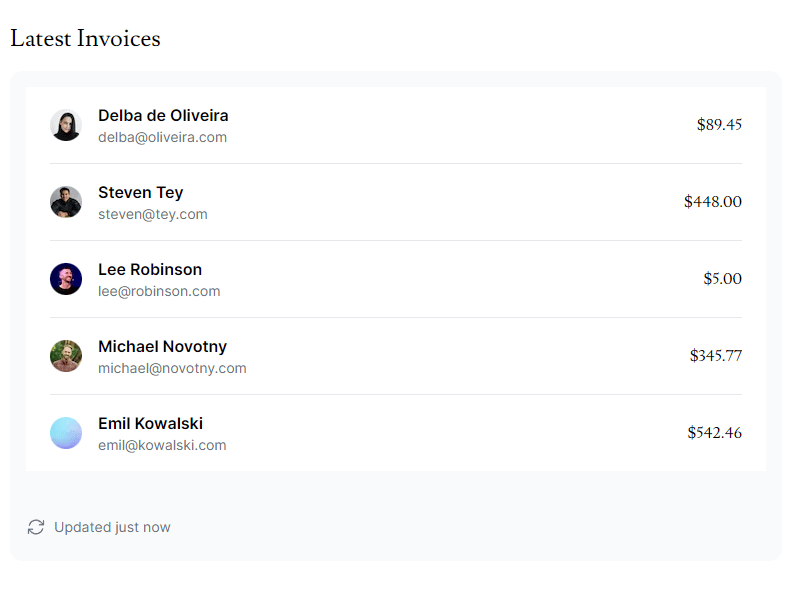Click Michael Novotny's profile picture

[x=66, y=356]
